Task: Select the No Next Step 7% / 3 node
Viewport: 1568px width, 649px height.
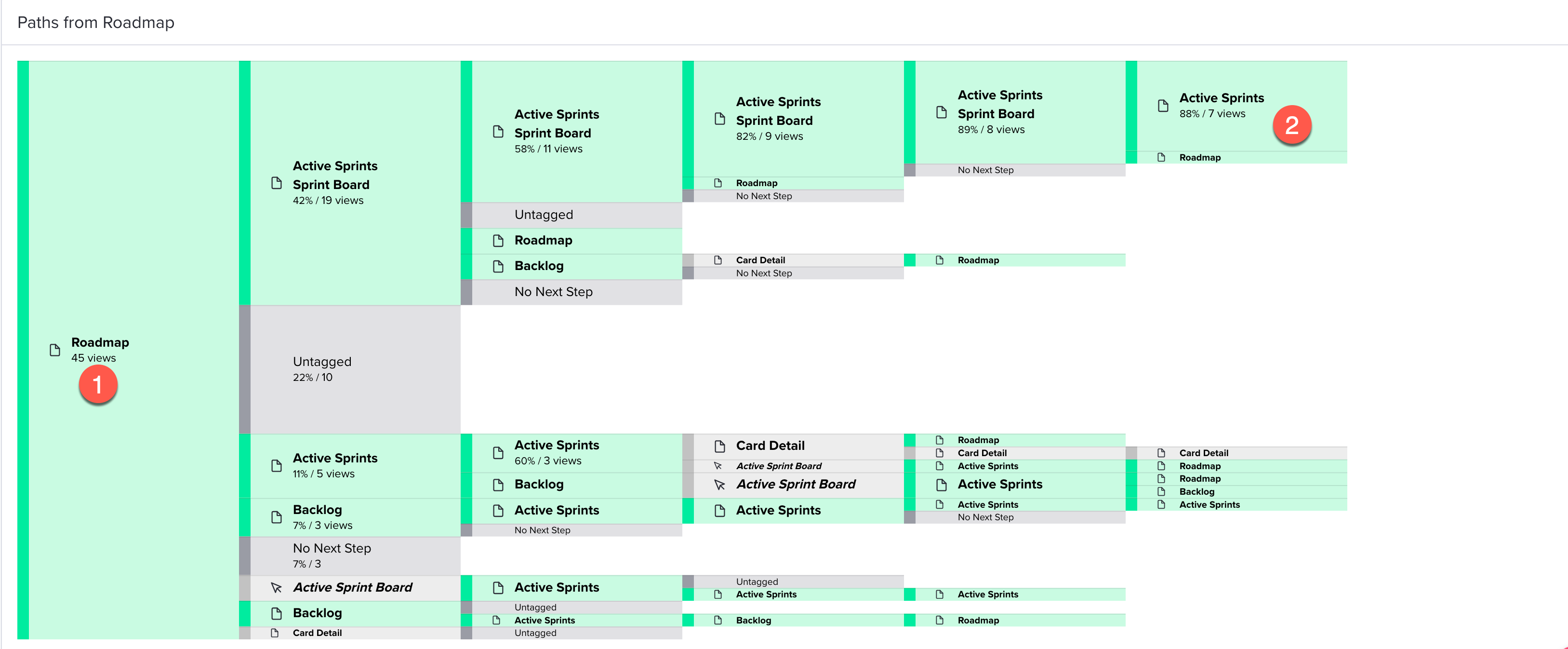Action: pos(356,556)
